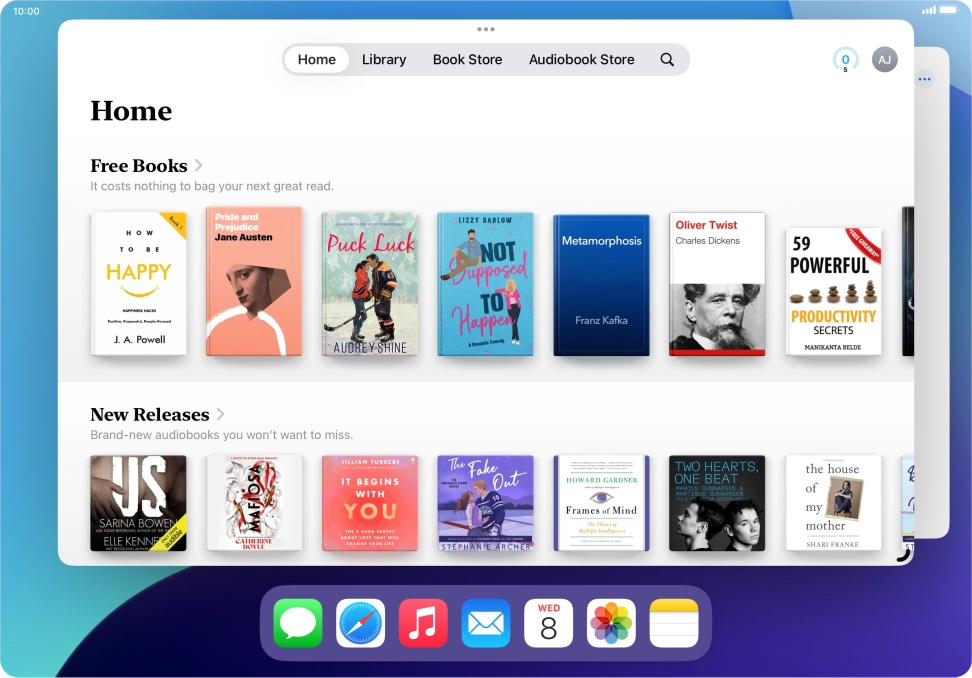Open the Music app

pos(423,622)
